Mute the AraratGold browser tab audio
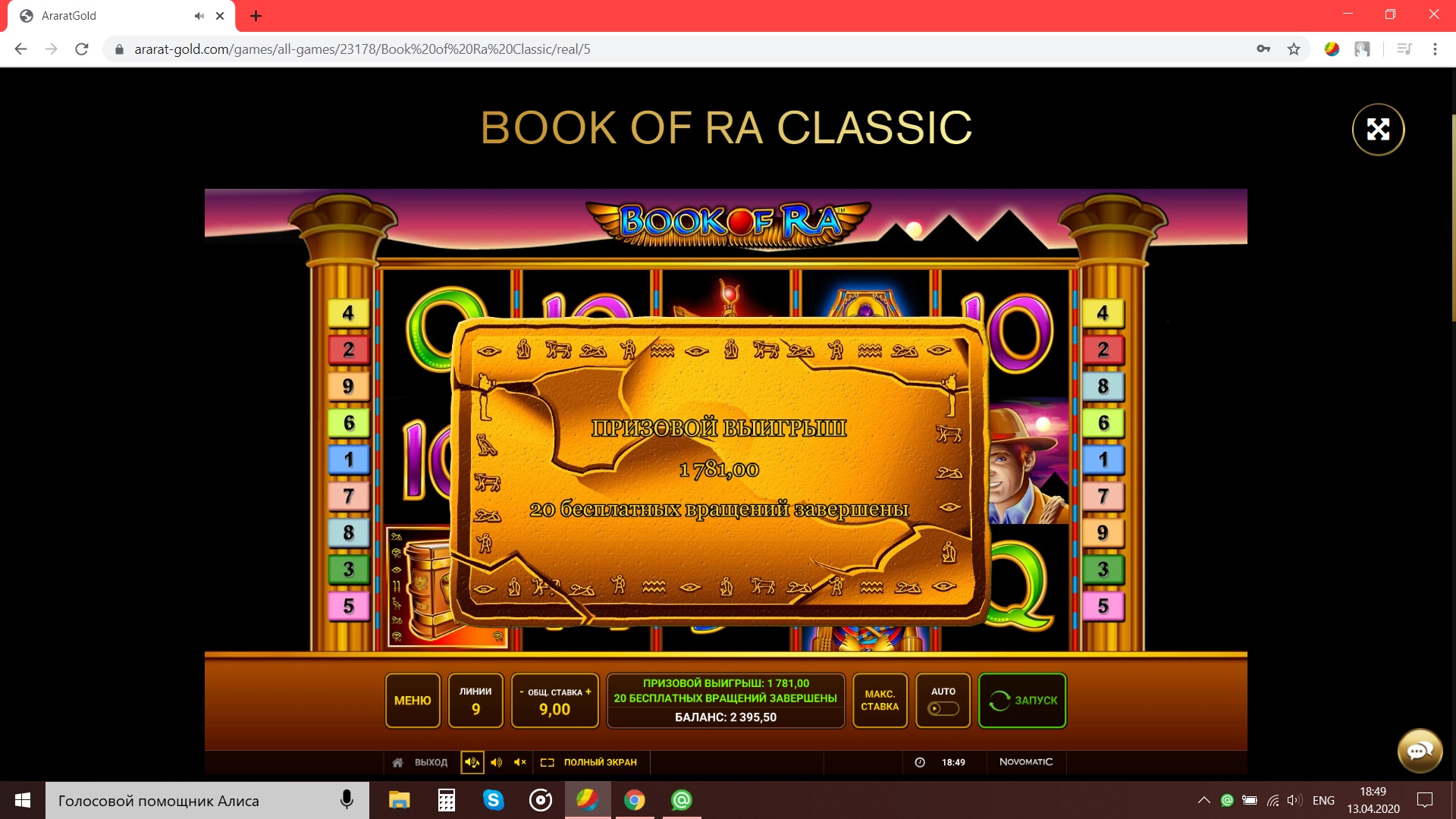Screen dimensions: 1456x819 click(x=199, y=16)
